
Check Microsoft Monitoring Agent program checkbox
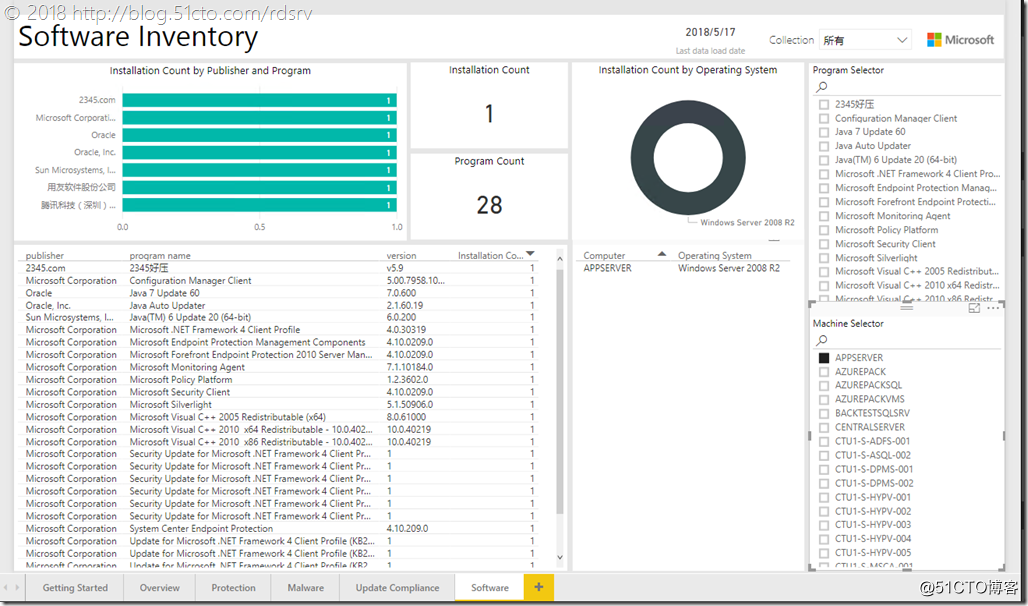pyautogui.click(x=824, y=216)
